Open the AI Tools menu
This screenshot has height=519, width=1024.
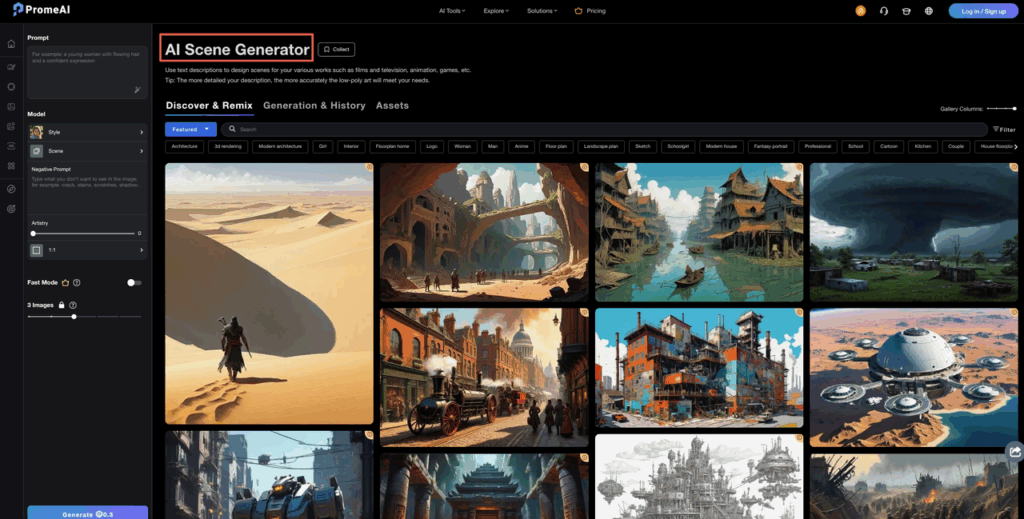(452, 10)
